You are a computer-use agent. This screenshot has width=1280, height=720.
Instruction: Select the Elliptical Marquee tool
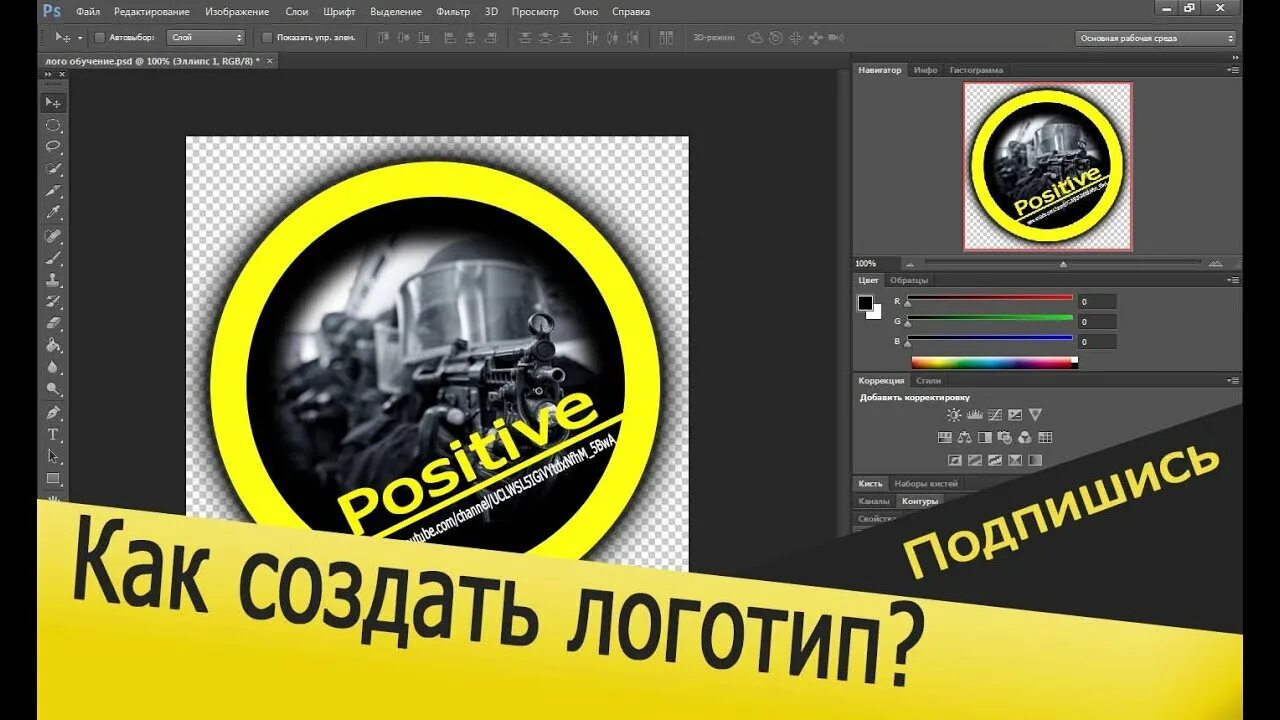(x=54, y=125)
